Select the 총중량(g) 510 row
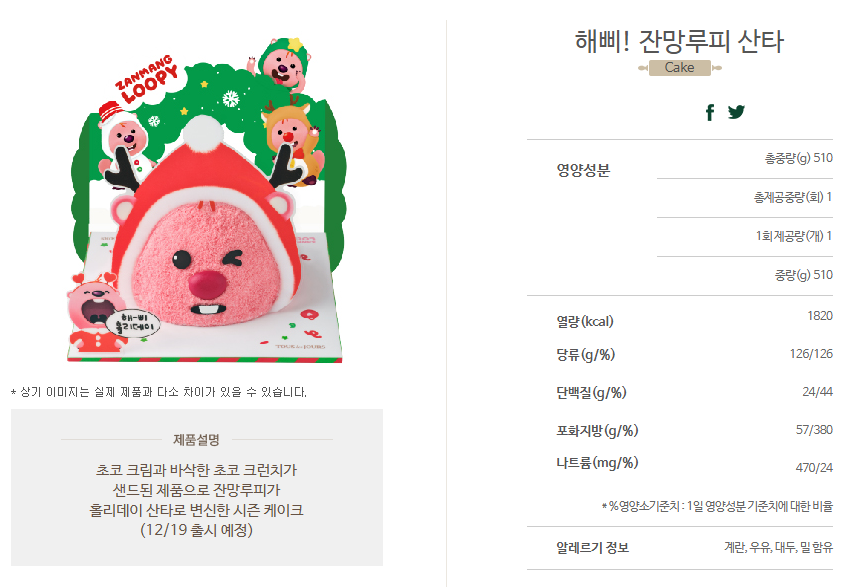Image resolution: width=848 pixels, height=587 pixels. [745, 158]
